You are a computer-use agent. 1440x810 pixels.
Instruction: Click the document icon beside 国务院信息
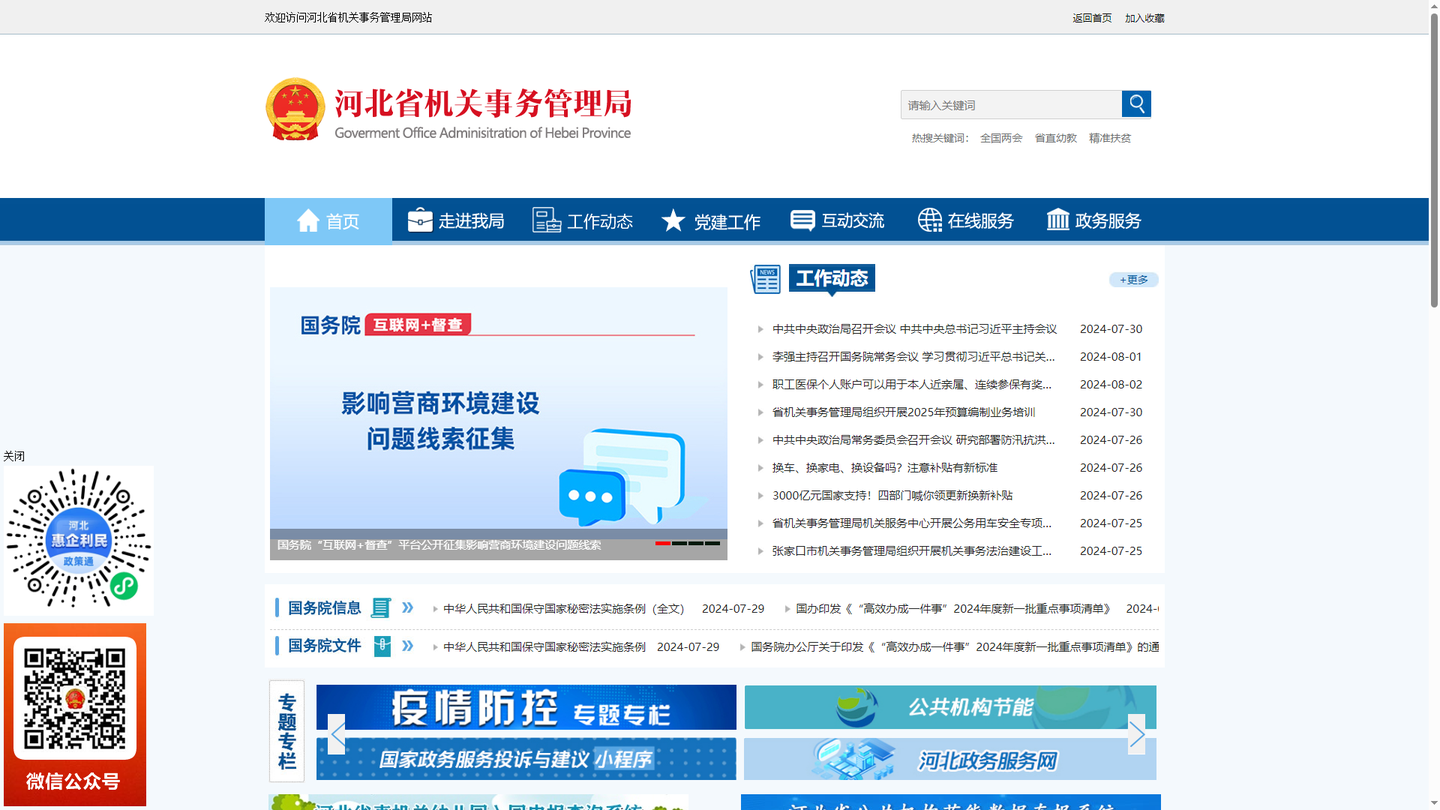381,608
